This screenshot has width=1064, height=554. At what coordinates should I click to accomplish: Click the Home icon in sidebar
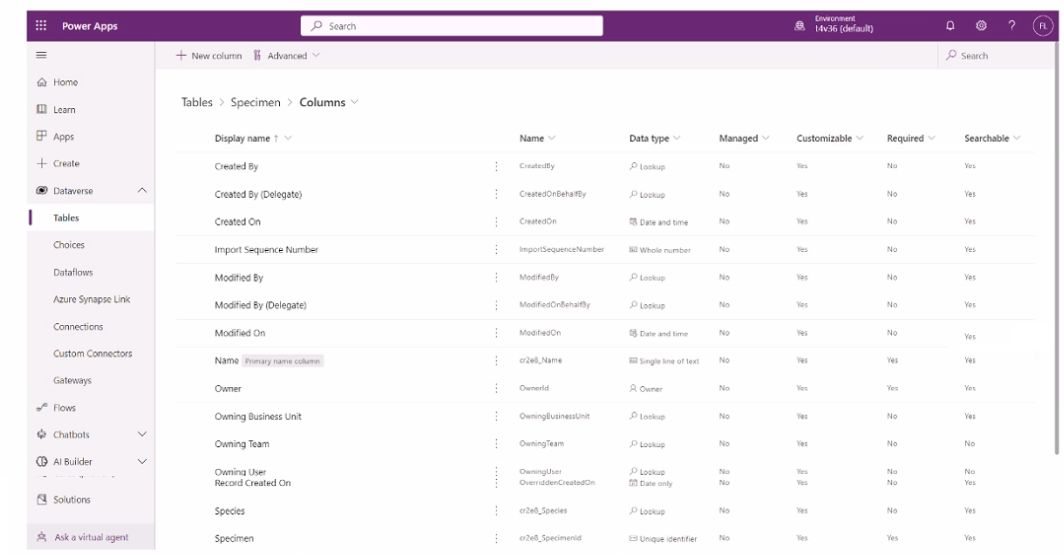coord(41,82)
